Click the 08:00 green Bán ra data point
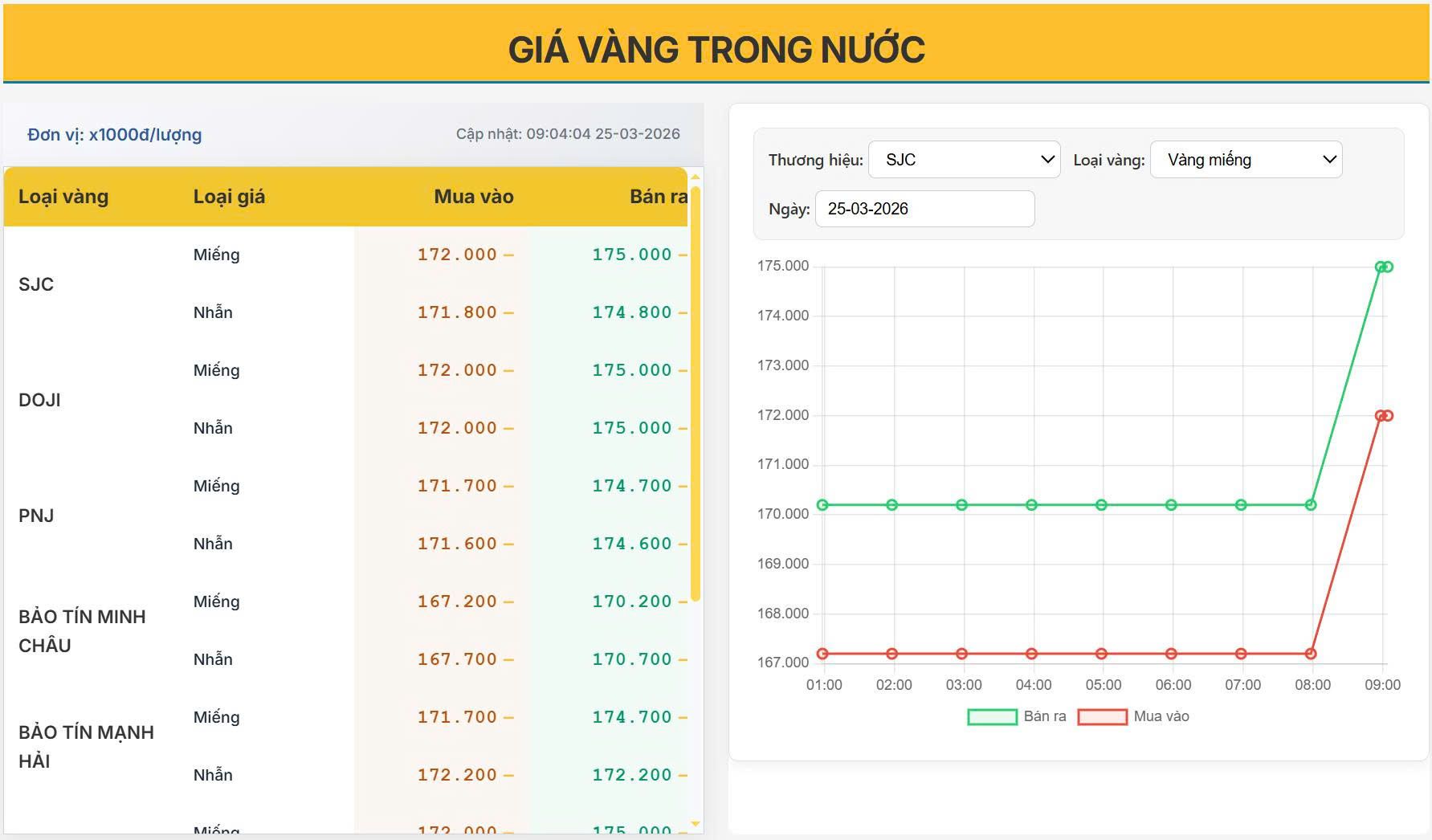The height and width of the screenshot is (840, 1432). (x=1311, y=505)
